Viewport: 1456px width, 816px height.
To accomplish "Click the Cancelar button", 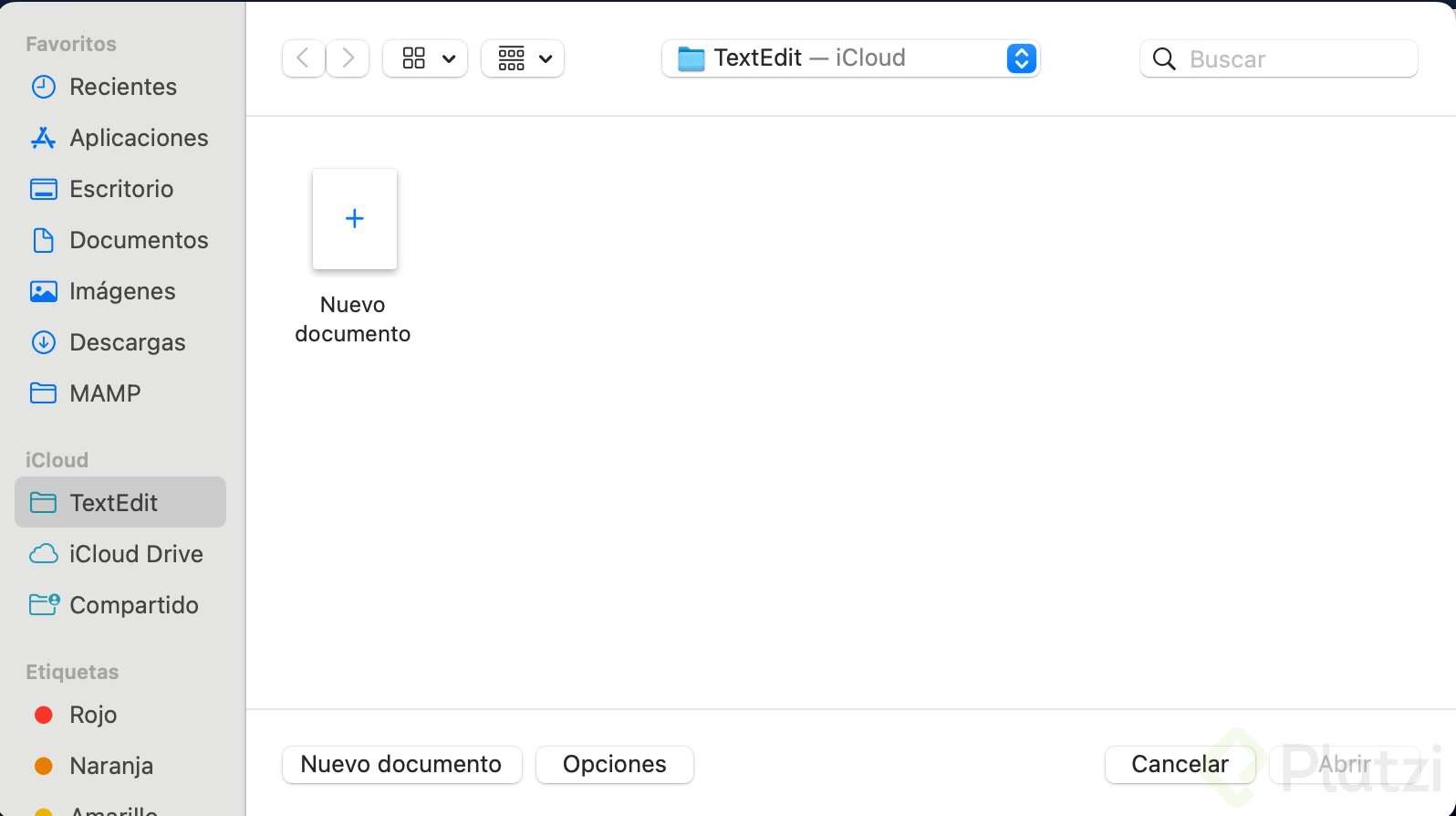I will pyautogui.click(x=1180, y=764).
